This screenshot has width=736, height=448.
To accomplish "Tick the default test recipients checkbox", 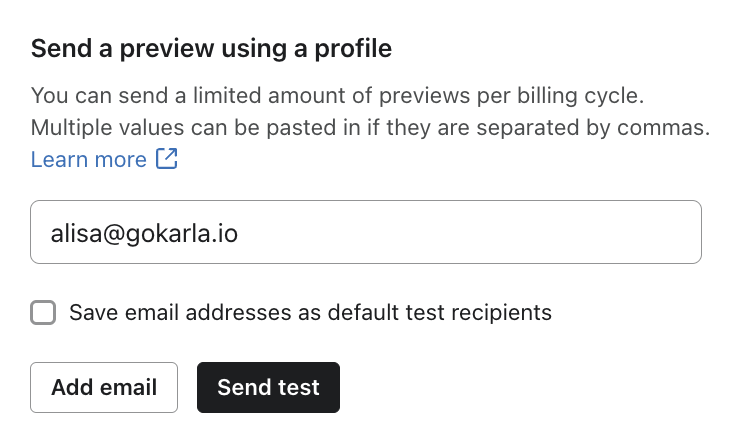I will (x=43, y=313).
